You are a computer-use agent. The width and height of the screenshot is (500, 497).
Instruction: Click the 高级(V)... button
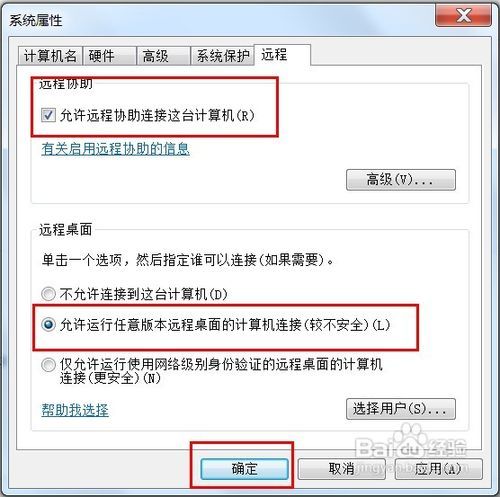pos(401,180)
